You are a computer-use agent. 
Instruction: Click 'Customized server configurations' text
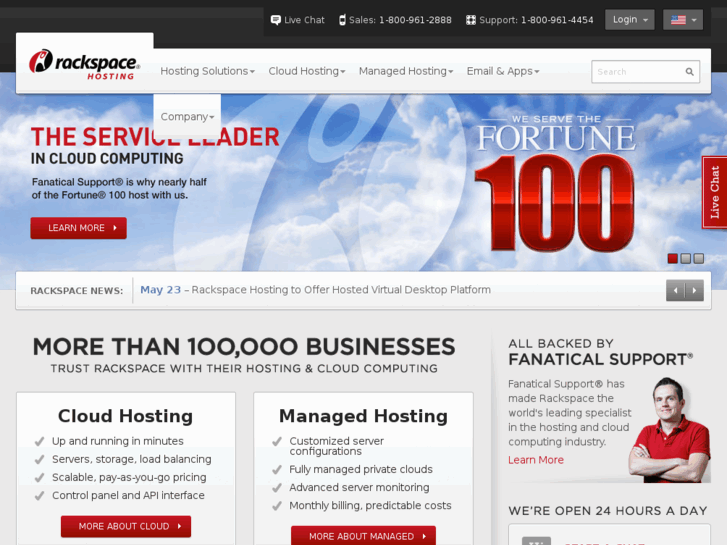[337, 446]
